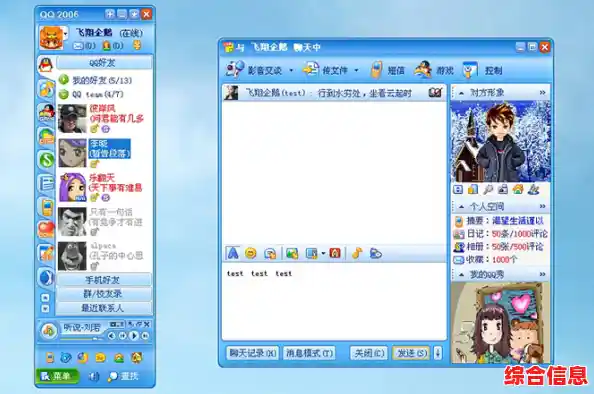
Task: Open the 影音交谈 video chat tool
Action: coord(254,70)
